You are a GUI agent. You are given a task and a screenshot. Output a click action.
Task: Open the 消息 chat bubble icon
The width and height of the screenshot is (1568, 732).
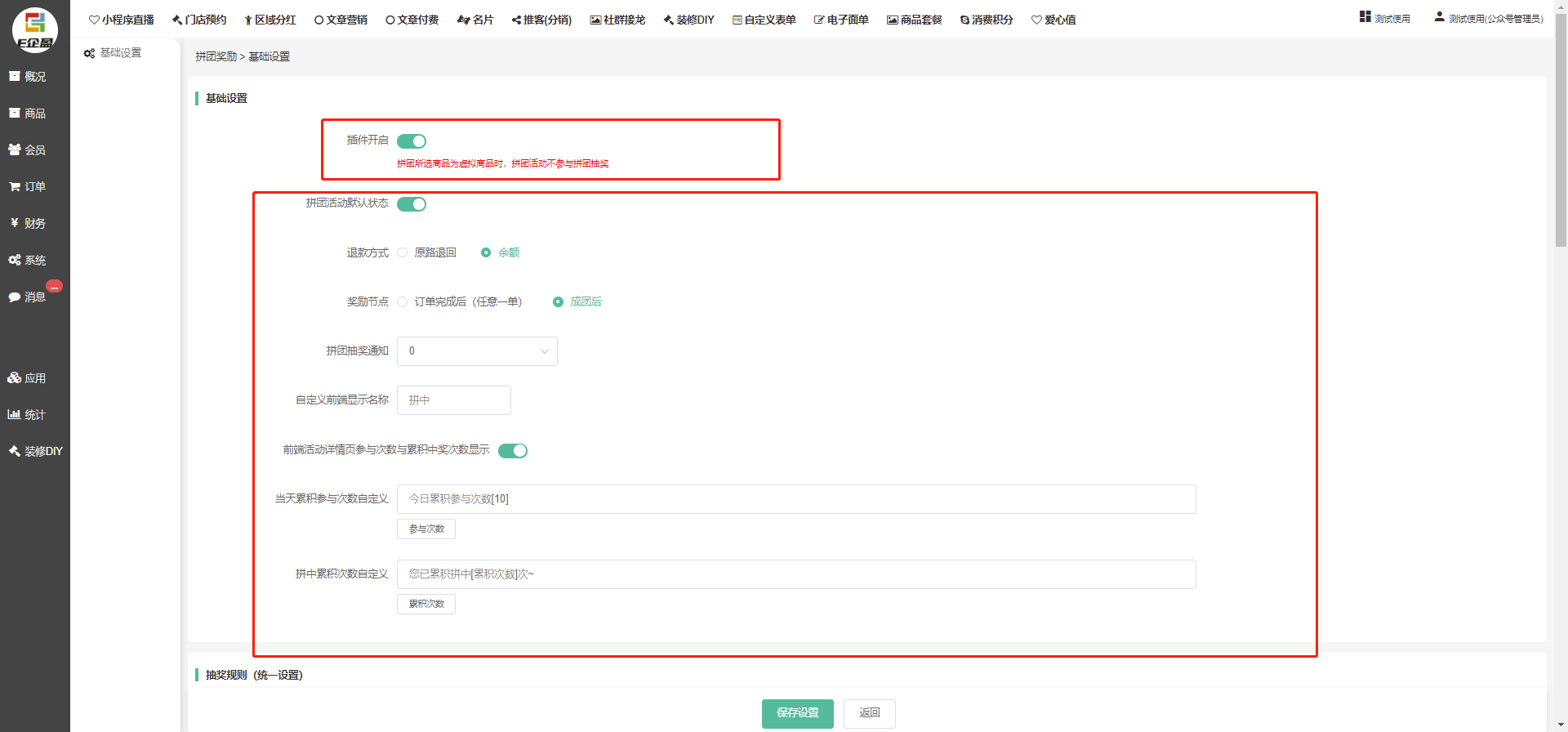[x=15, y=297]
